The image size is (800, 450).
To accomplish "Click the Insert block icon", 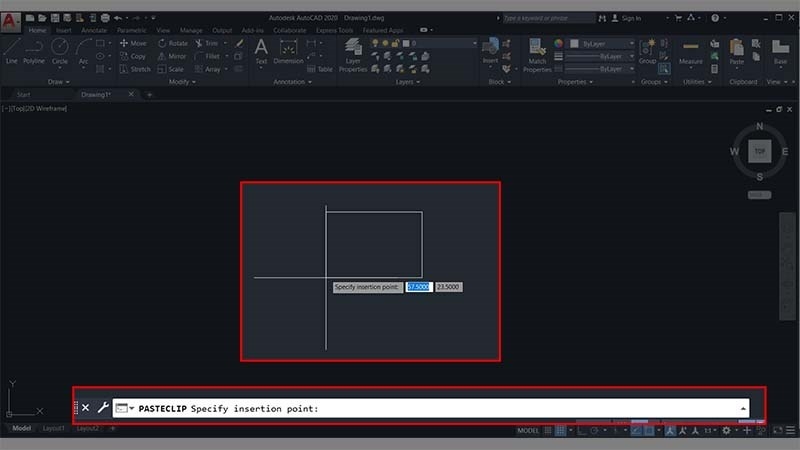I will [490, 51].
